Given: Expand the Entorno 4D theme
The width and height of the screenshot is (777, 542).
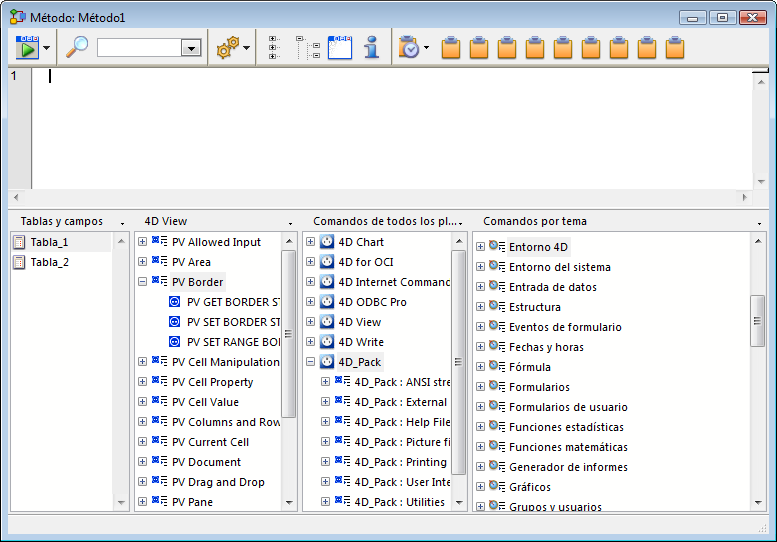Looking at the screenshot, I should coord(481,246).
